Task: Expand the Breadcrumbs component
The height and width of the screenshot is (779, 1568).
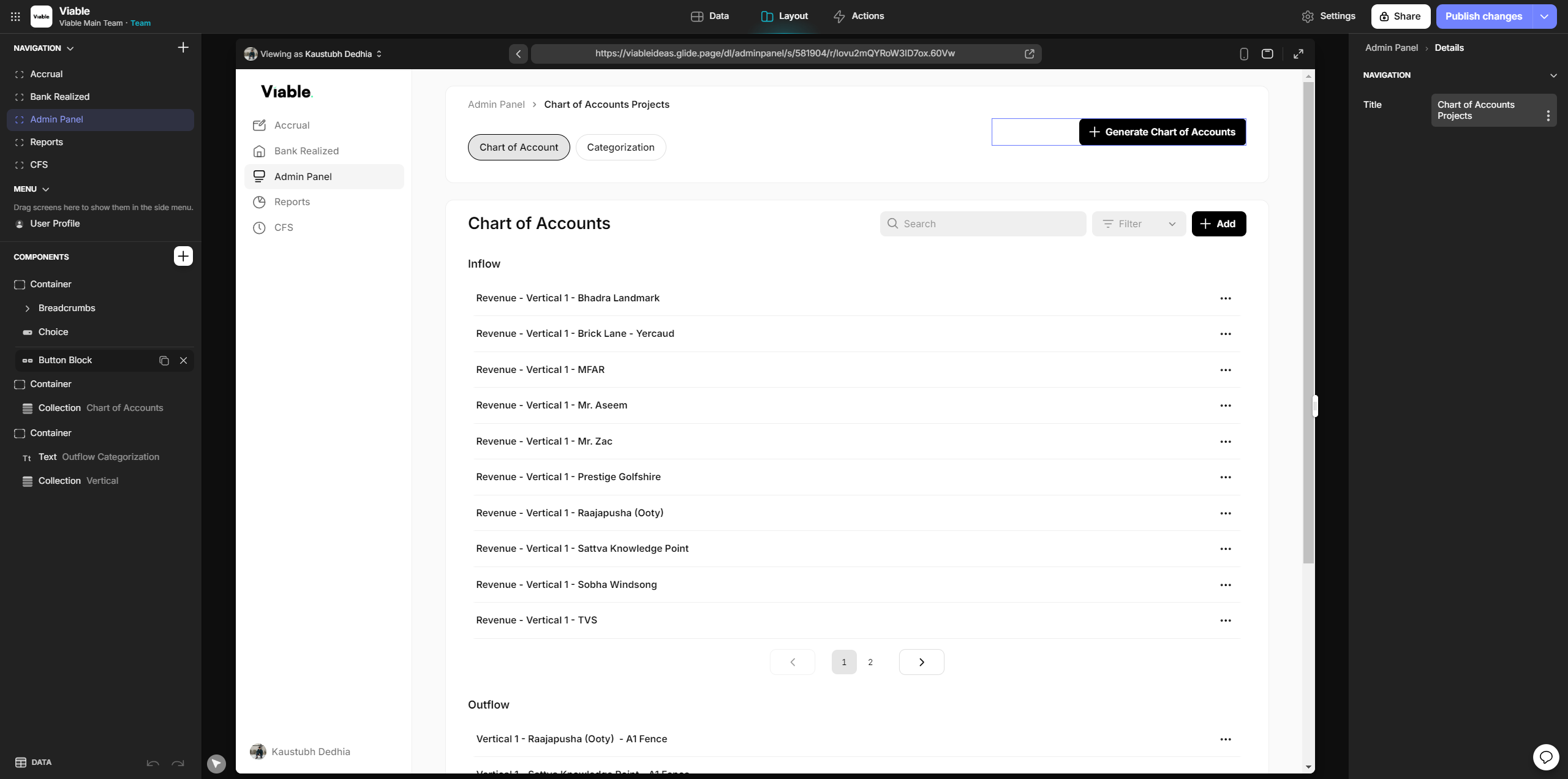Action: pyautogui.click(x=27, y=308)
